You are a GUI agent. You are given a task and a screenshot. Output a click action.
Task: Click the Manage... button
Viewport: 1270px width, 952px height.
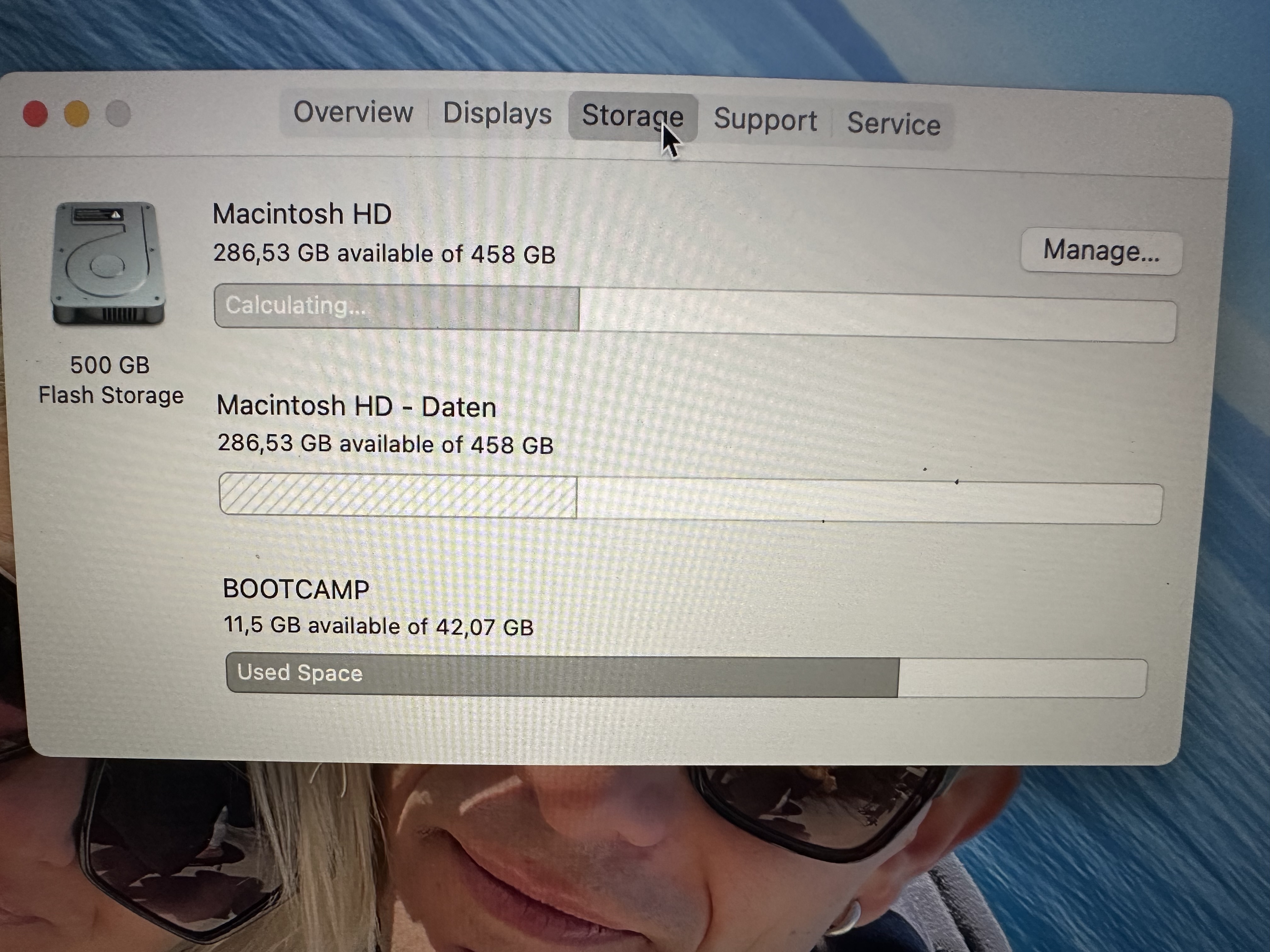1101,251
